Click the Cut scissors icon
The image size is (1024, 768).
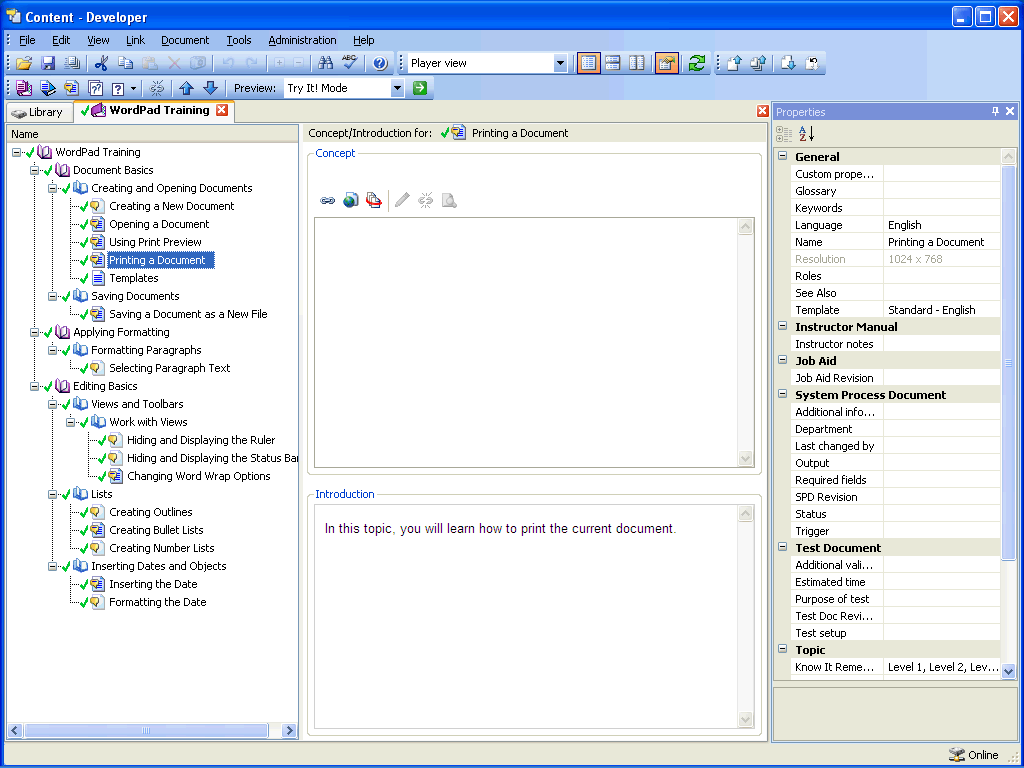[x=101, y=63]
